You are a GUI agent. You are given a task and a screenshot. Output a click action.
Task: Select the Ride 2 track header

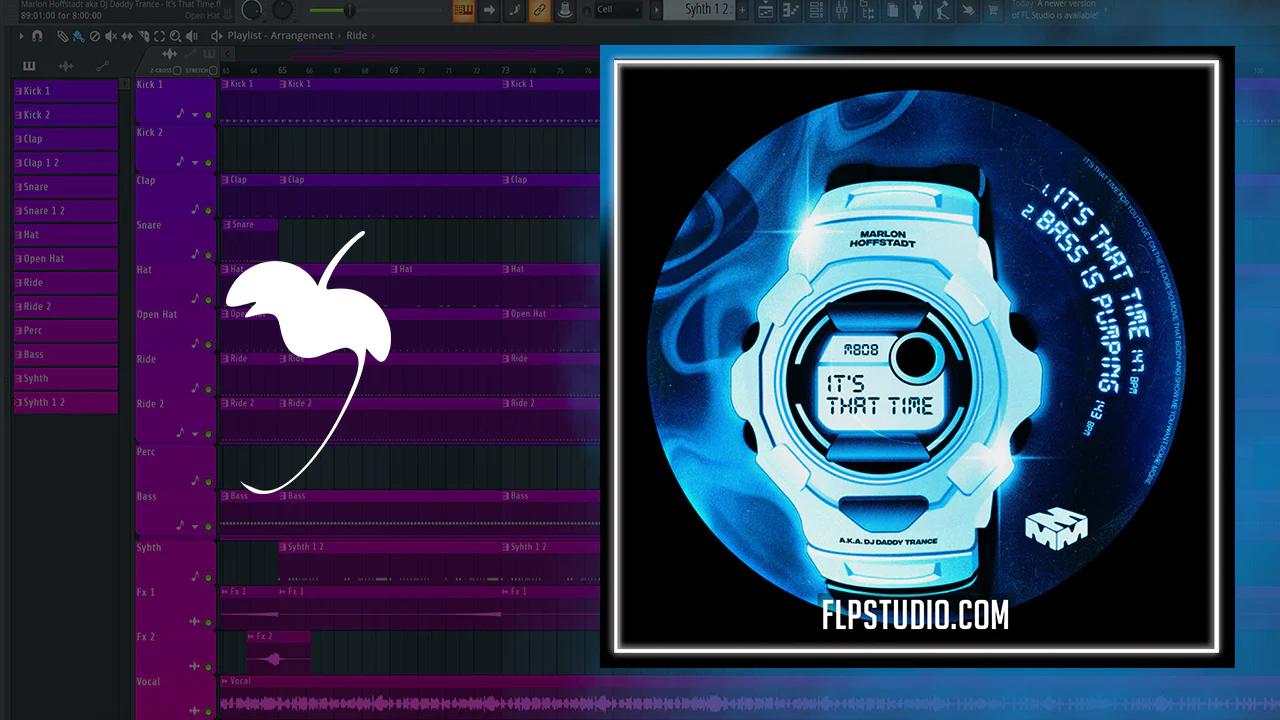click(x=175, y=418)
